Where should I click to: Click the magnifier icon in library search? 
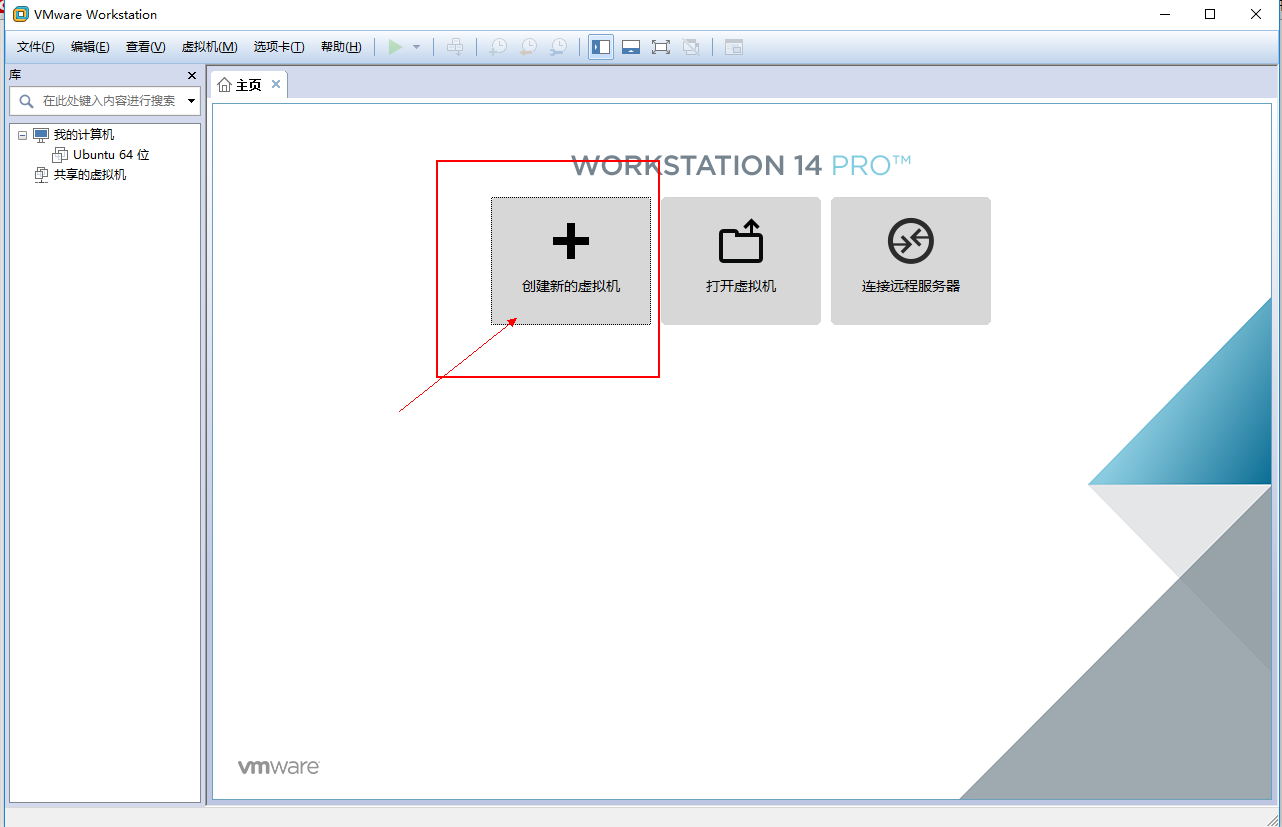(26, 101)
